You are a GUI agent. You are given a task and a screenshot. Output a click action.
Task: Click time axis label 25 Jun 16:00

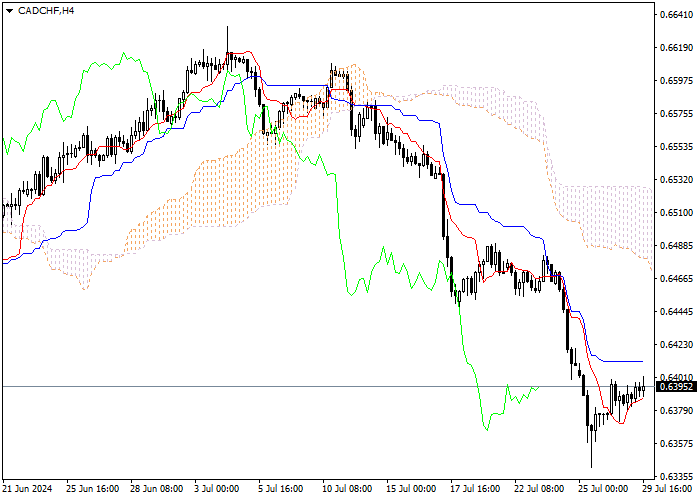point(93,489)
